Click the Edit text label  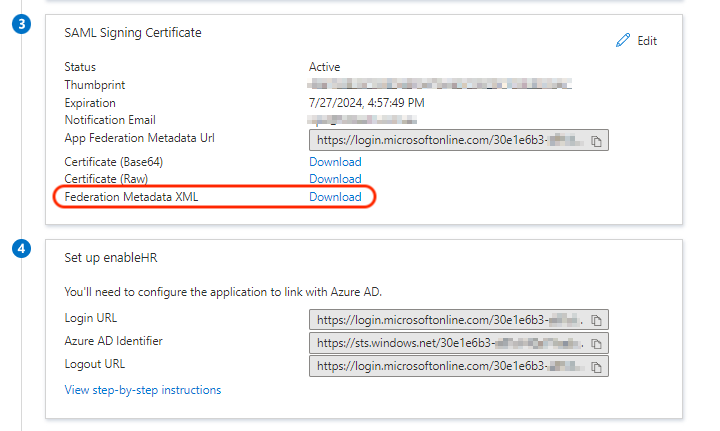click(x=647, y=41)
